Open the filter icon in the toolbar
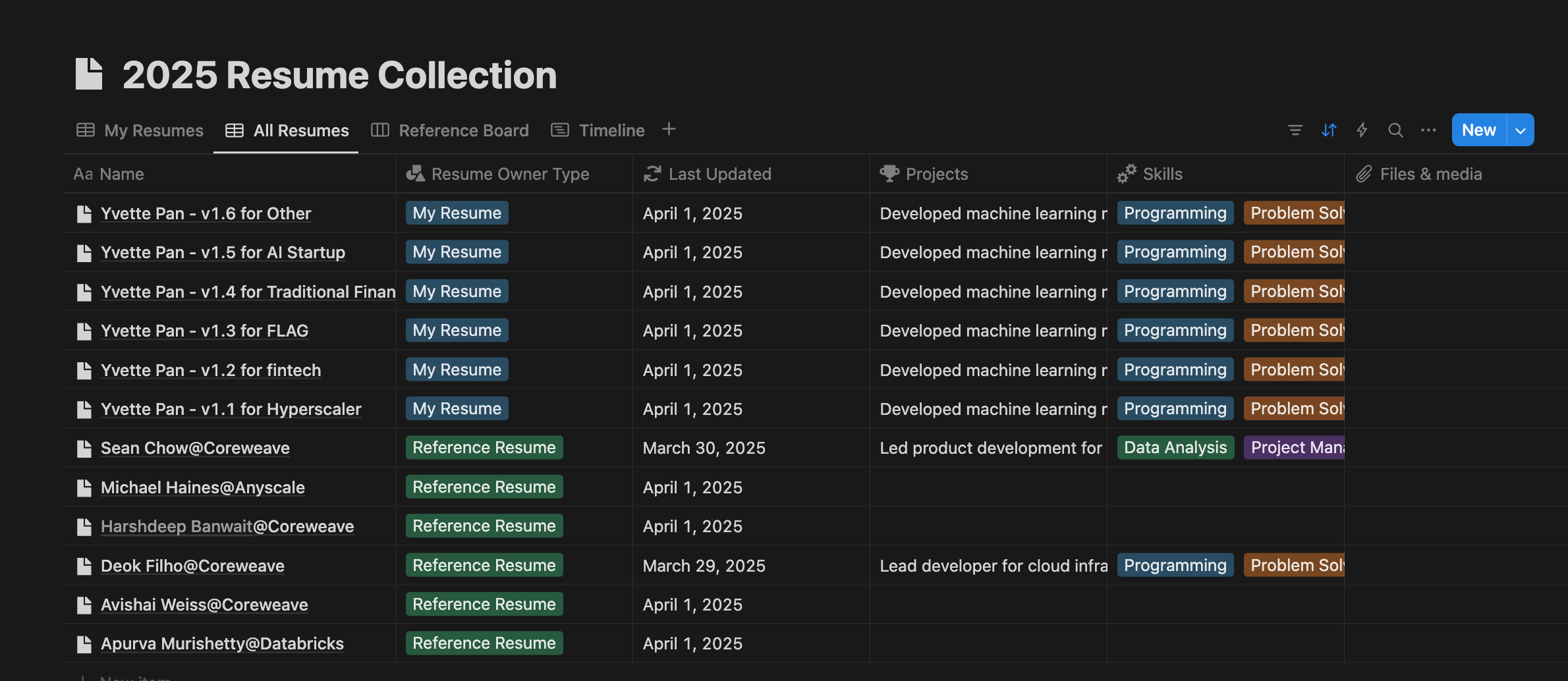 click(x=1295, y=130)
